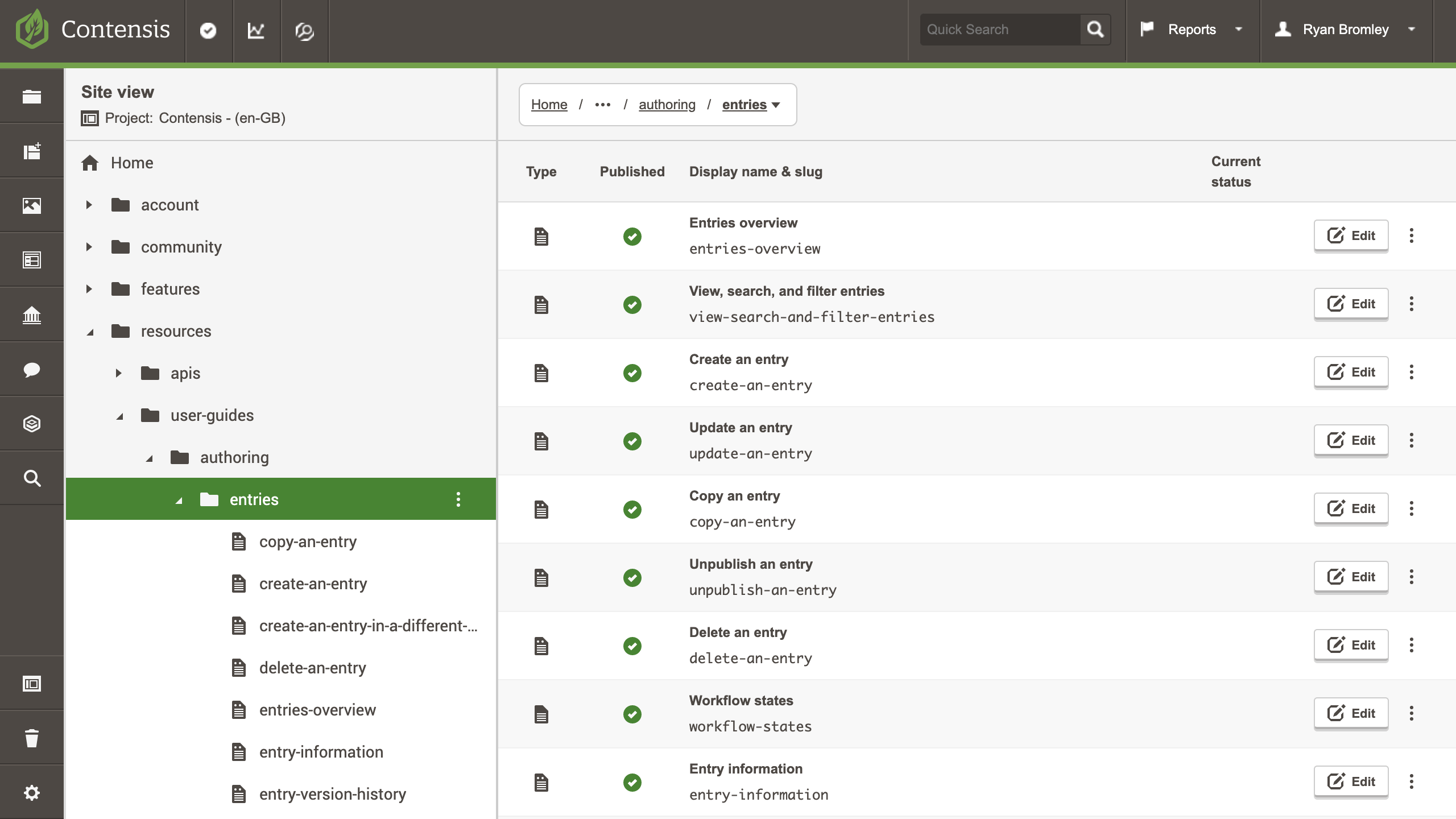Edit the Unpublish an entry page
Screen dimensions: 1456x819
click(x=1351, y=577)
